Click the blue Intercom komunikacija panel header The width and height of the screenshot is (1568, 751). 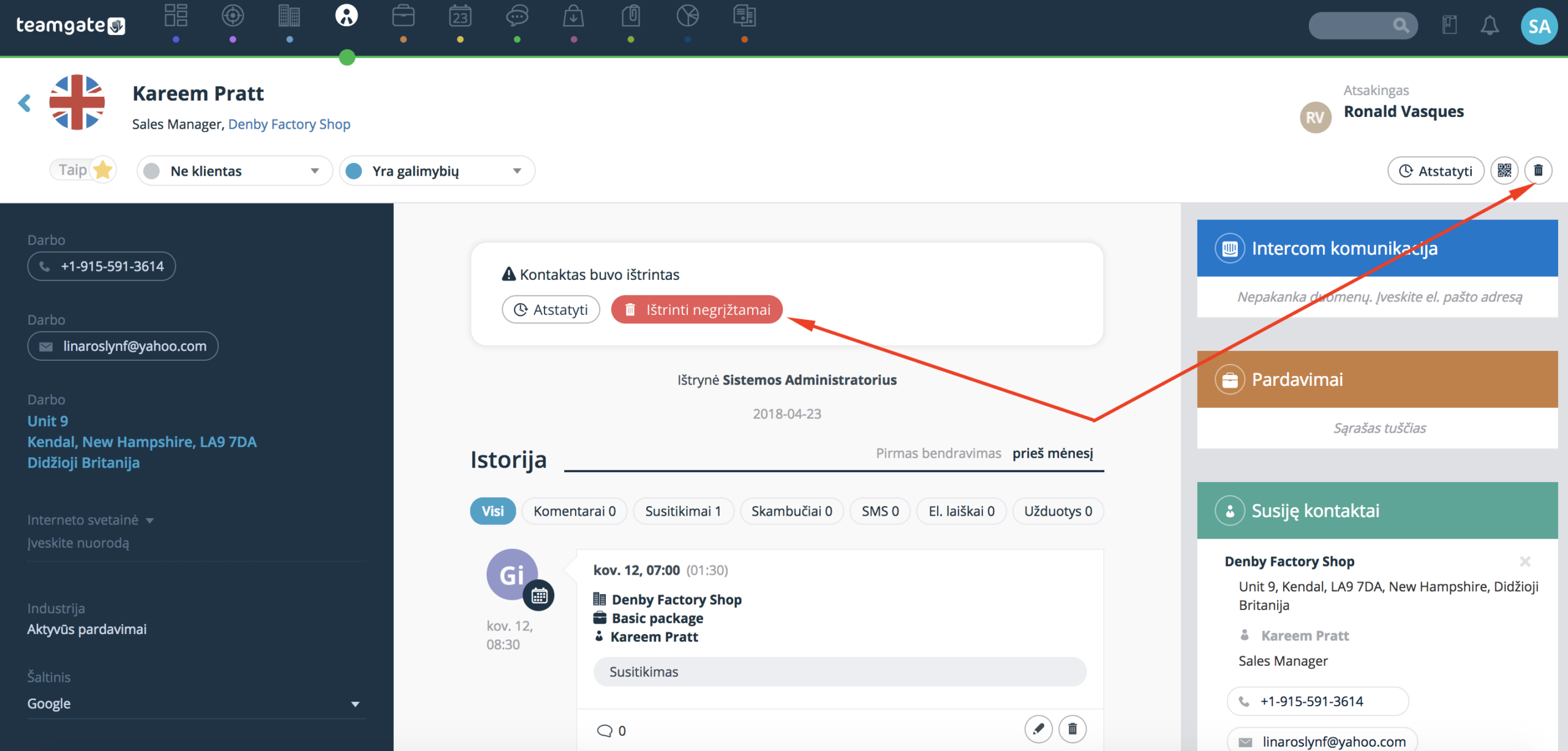tap(1377, 248)
